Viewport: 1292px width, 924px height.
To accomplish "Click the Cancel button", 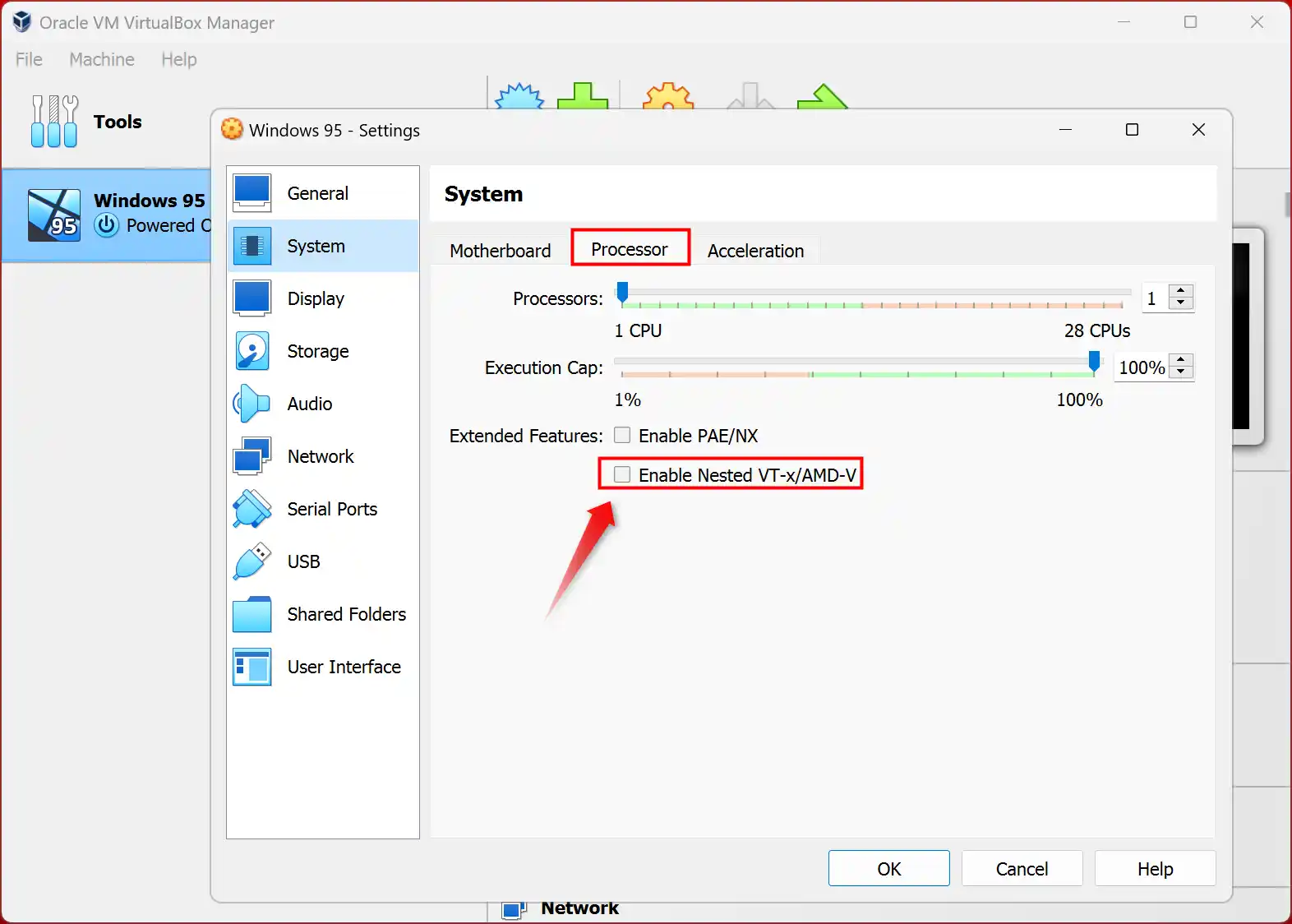I will (x=1022, y=868).
